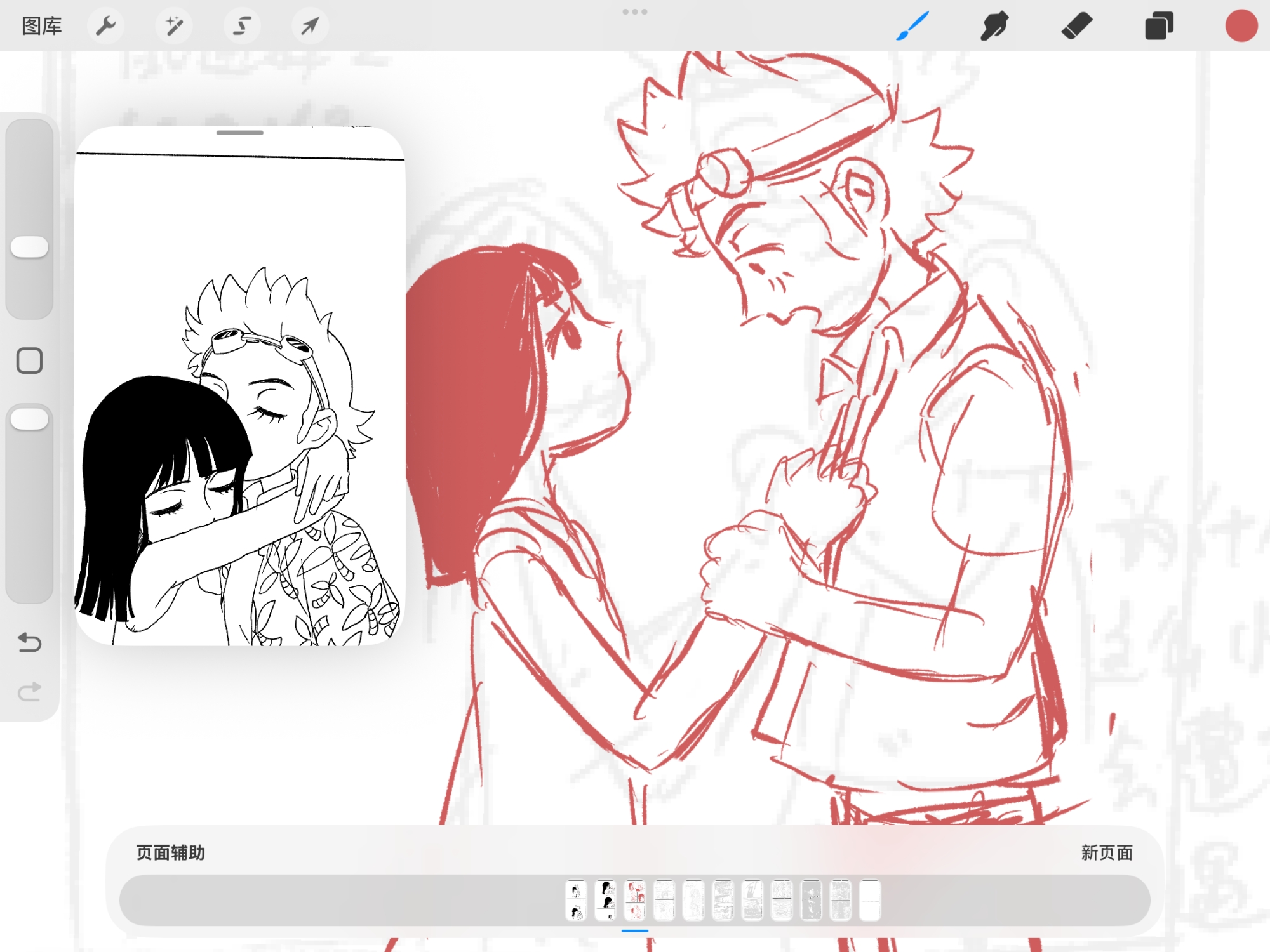Select the Eraser tool
Image resolution: width=1270 pixels, height=952 pixels.
click(1077, 26)
